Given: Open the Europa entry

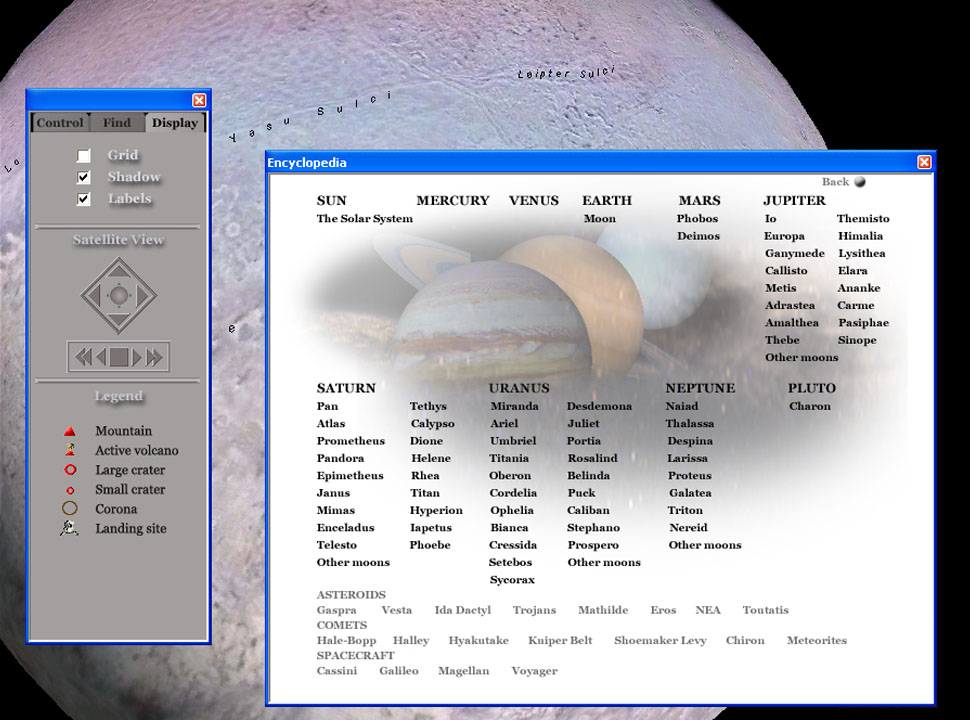Looking at the screenshot, I should tap(784, 236).
